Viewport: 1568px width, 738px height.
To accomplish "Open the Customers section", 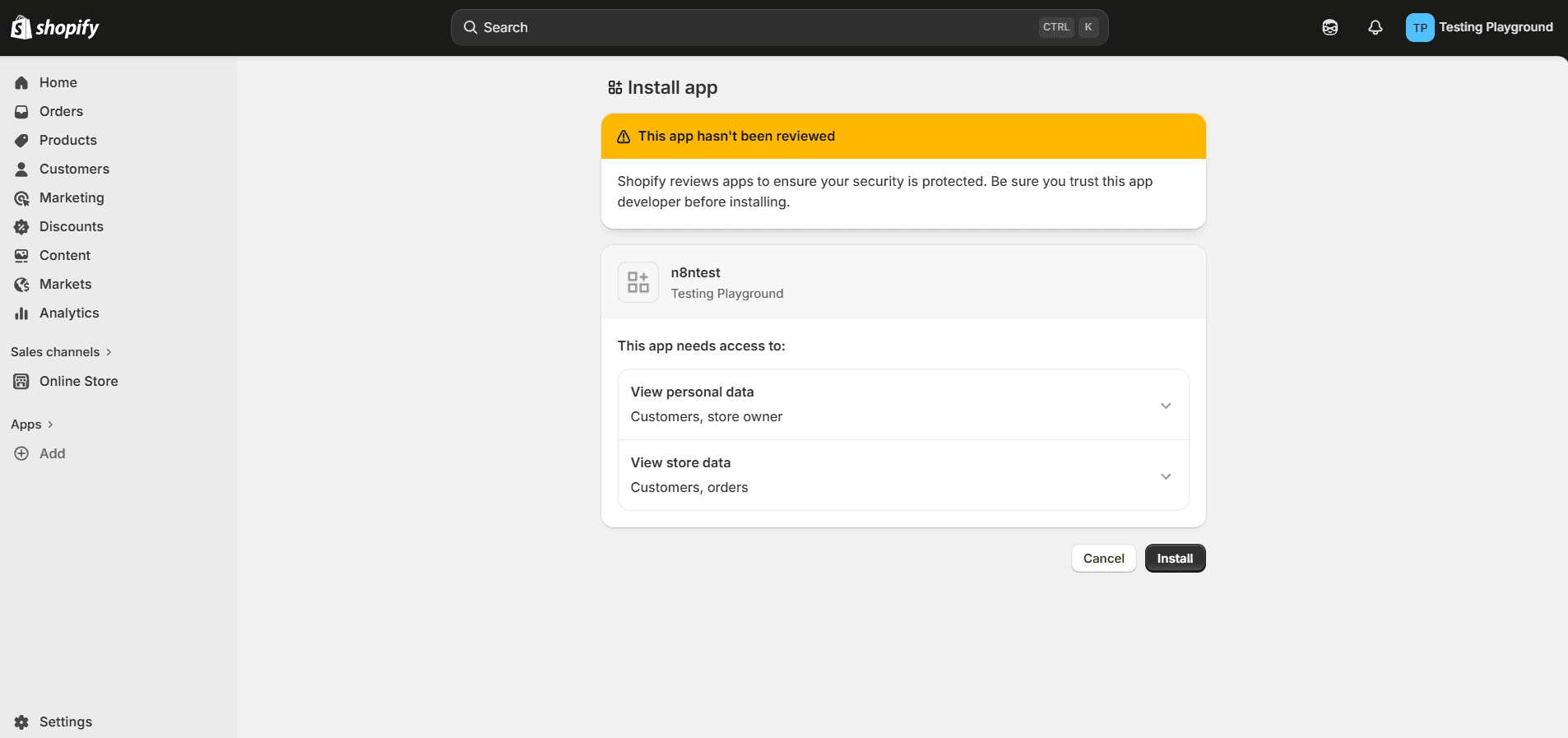I will pos(74,169).
